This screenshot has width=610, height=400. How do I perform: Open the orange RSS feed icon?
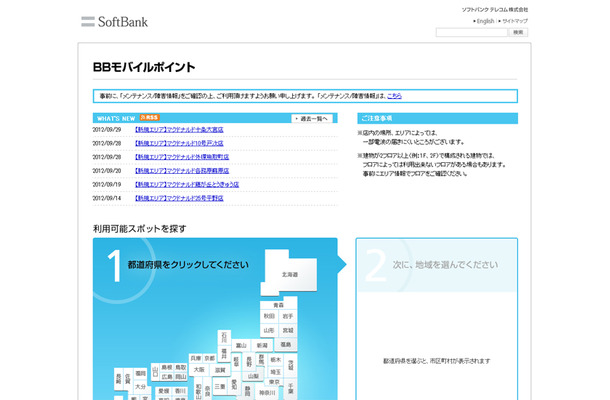pyautogui.click(x=150, y=118)
